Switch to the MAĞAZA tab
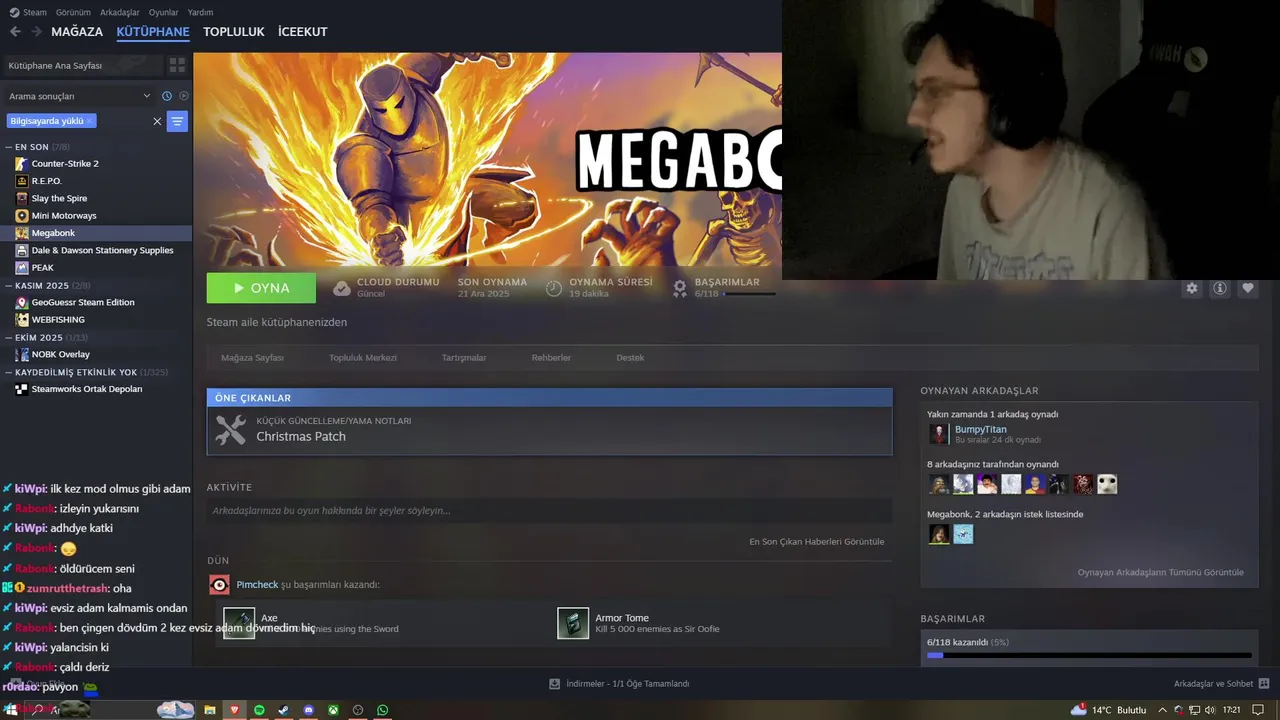The width and height of the screenshot is (1280, 720). coord(77,32)
